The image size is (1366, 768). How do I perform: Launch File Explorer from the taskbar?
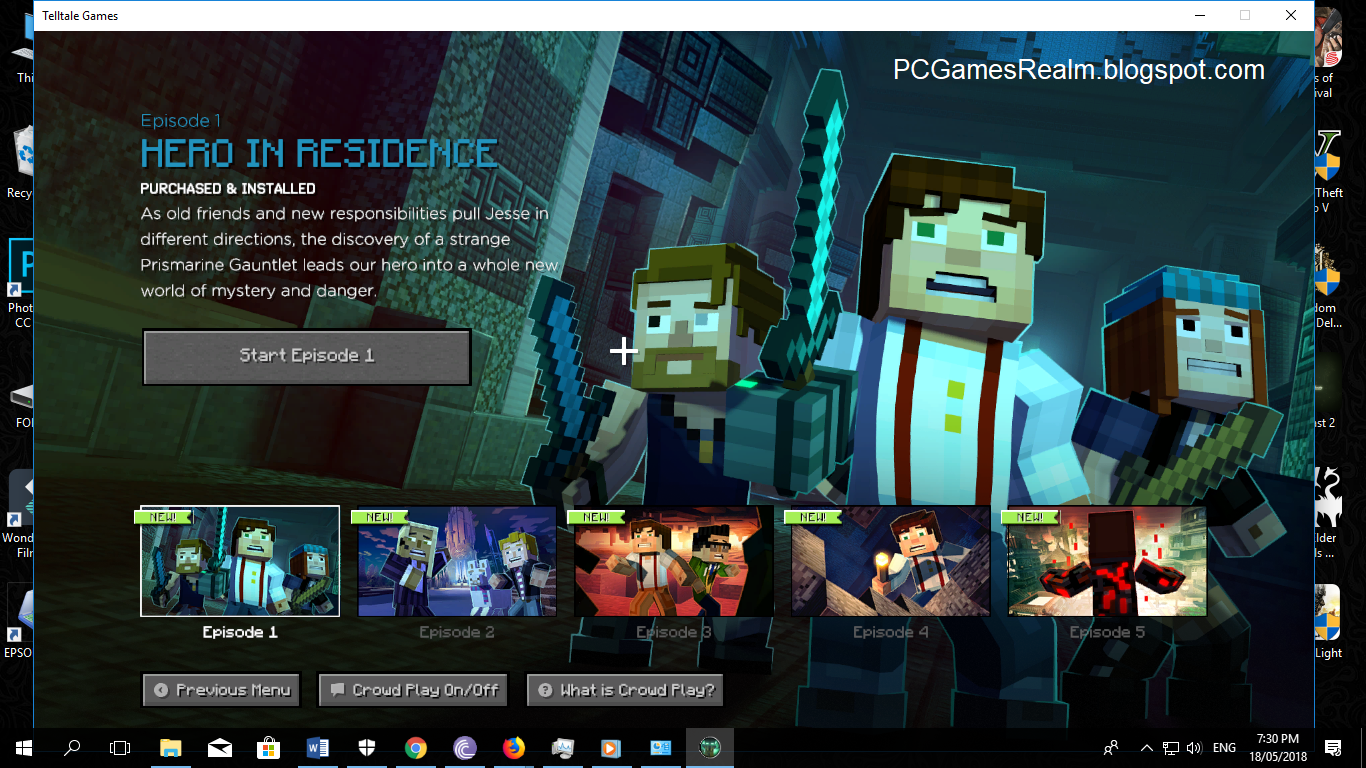[171, 747]
